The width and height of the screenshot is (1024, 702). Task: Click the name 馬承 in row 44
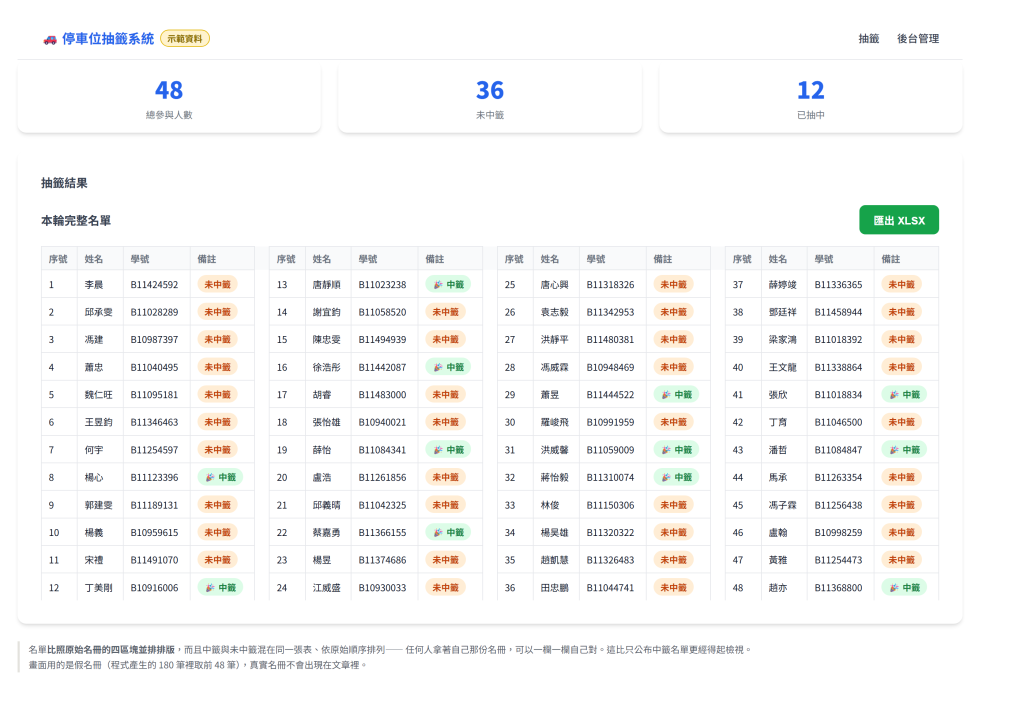[777, 477]
